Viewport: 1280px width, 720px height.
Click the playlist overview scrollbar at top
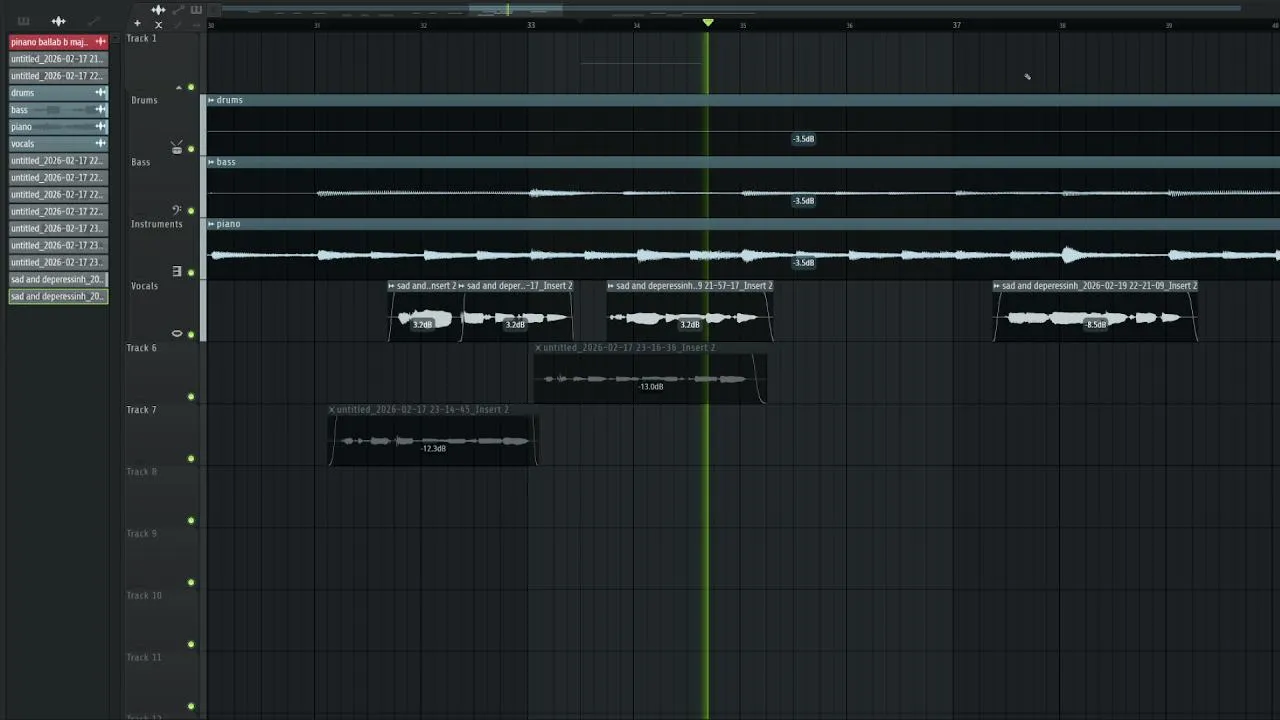click(730, 10)
